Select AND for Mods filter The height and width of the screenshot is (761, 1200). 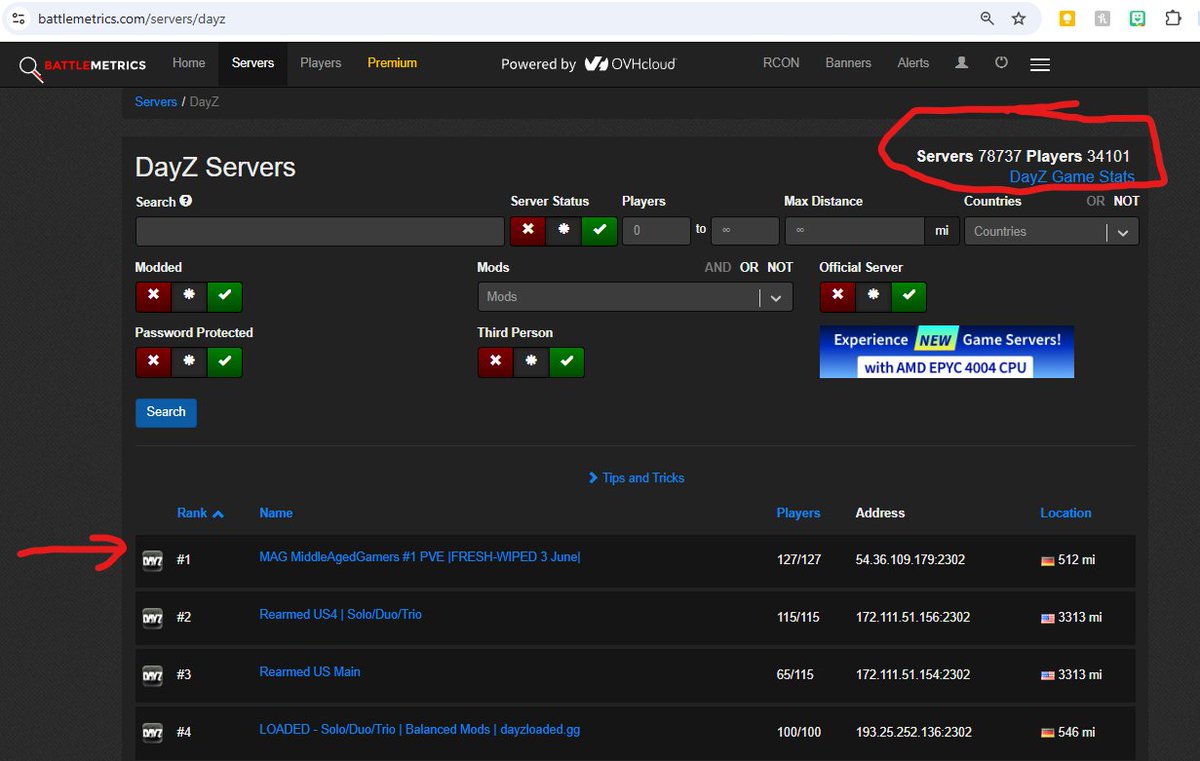click(718, 267)
